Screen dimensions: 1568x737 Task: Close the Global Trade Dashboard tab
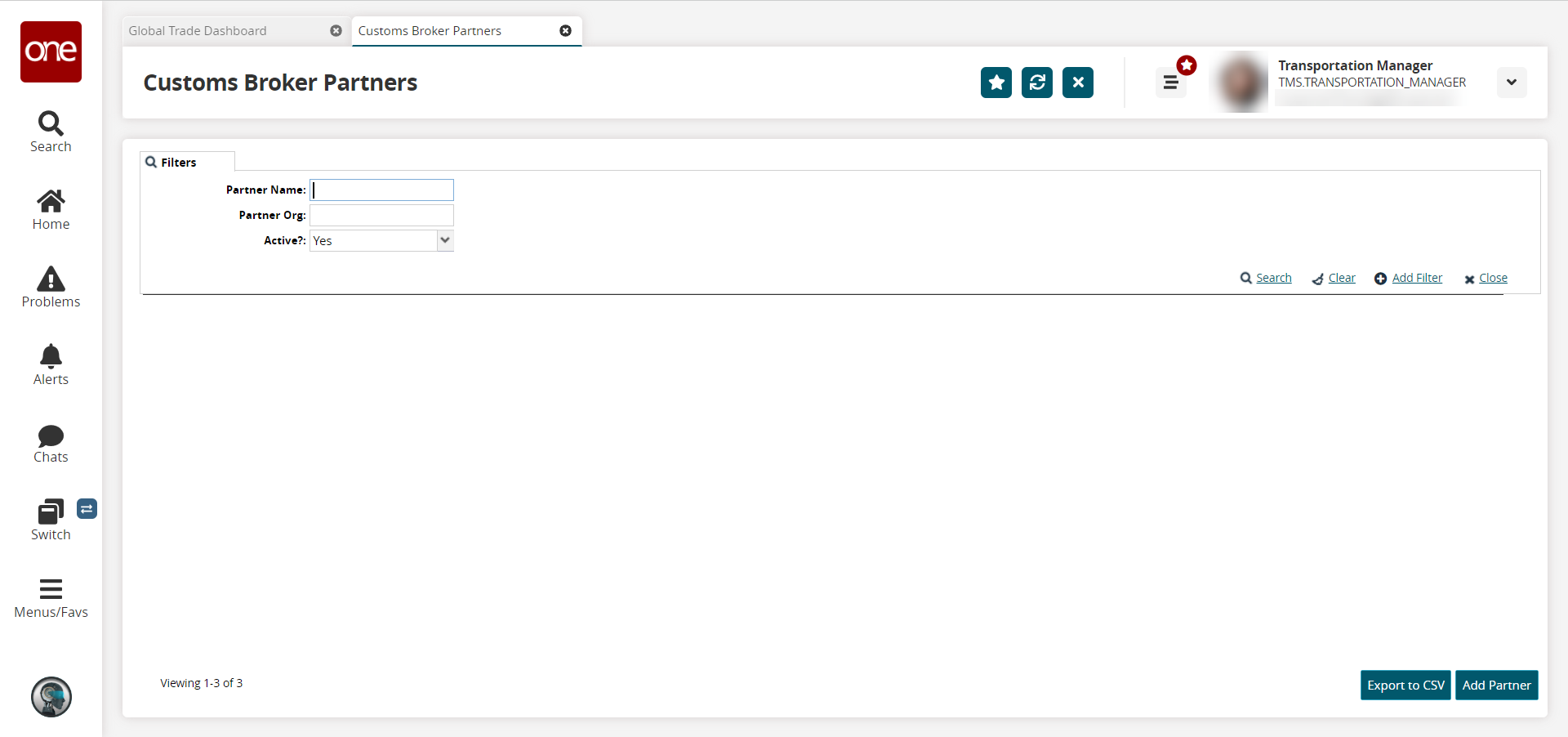point(336,31)
